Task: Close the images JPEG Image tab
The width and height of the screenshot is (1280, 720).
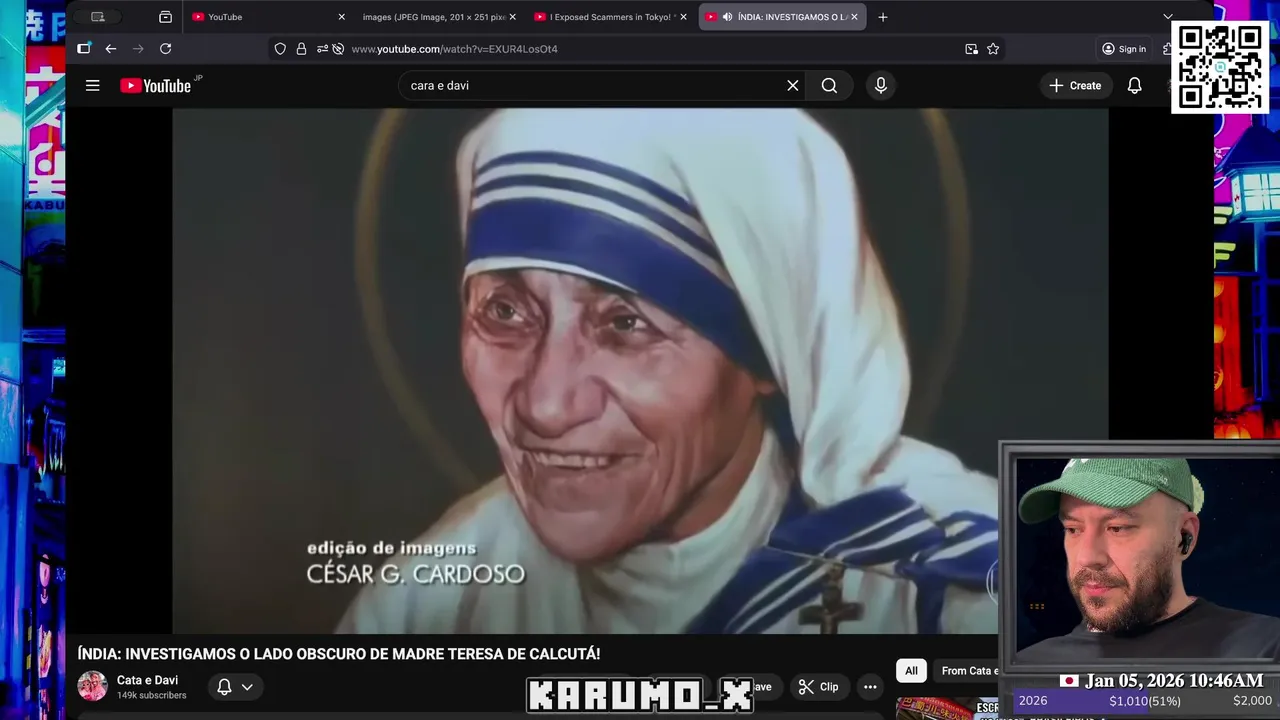Action: click(x=512, y=17)
